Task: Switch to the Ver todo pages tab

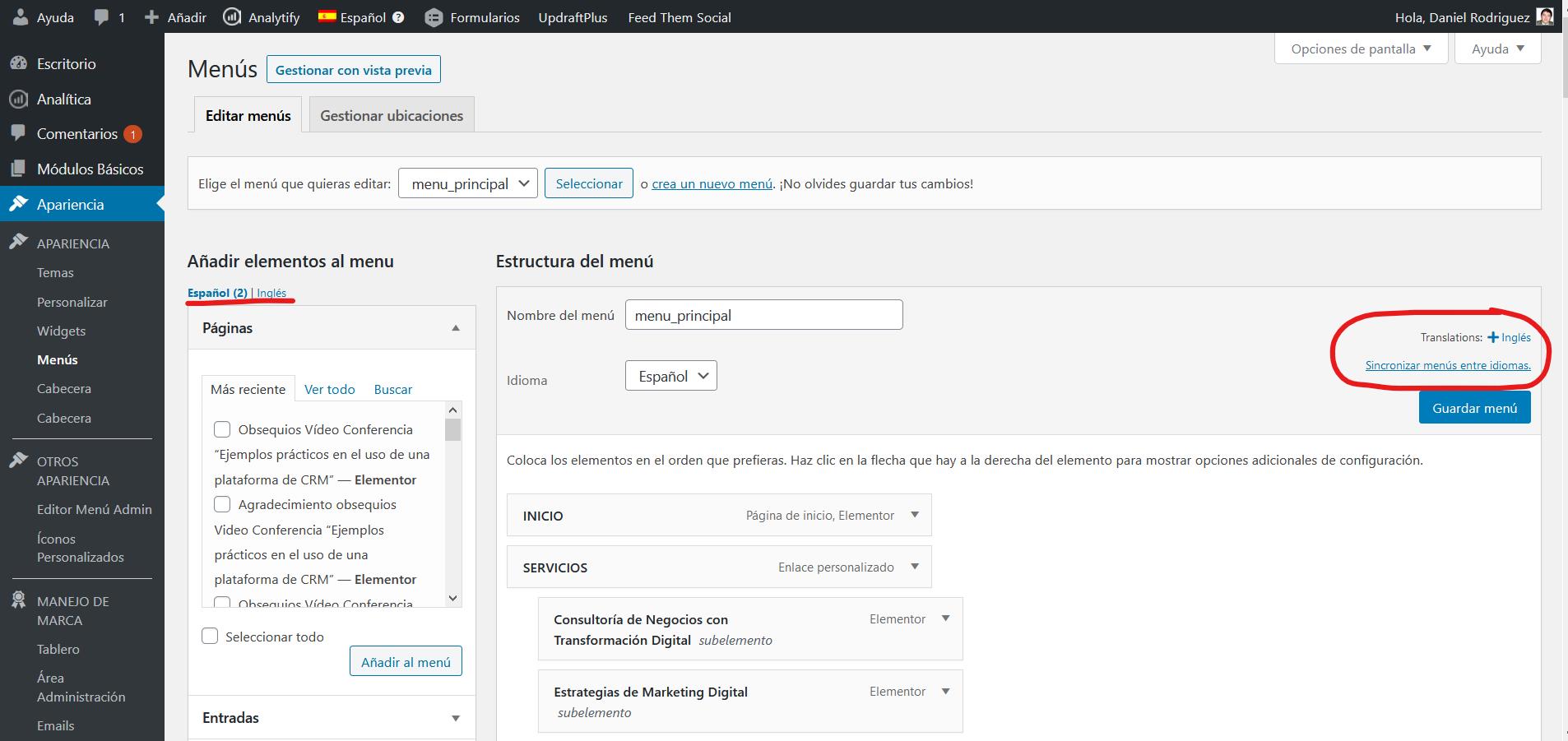Action: [x=329, y=389]
